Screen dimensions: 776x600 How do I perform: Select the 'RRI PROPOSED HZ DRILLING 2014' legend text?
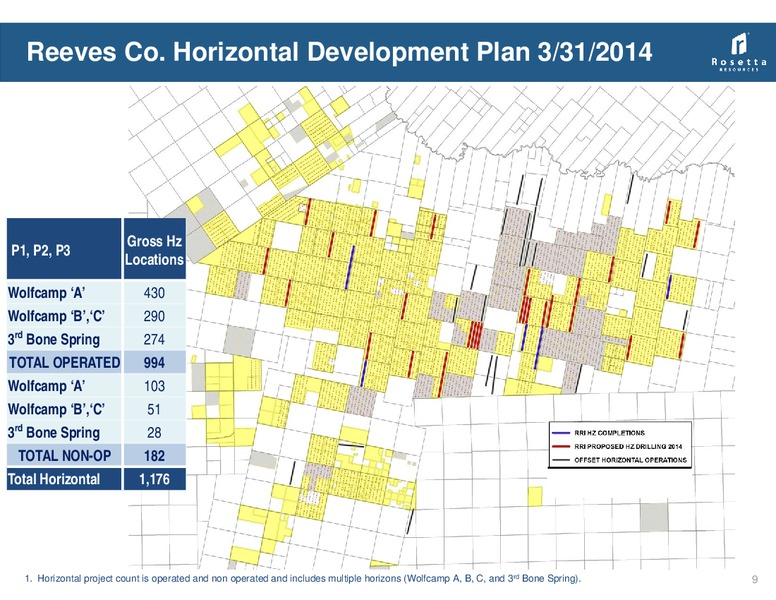pos(628,447)
